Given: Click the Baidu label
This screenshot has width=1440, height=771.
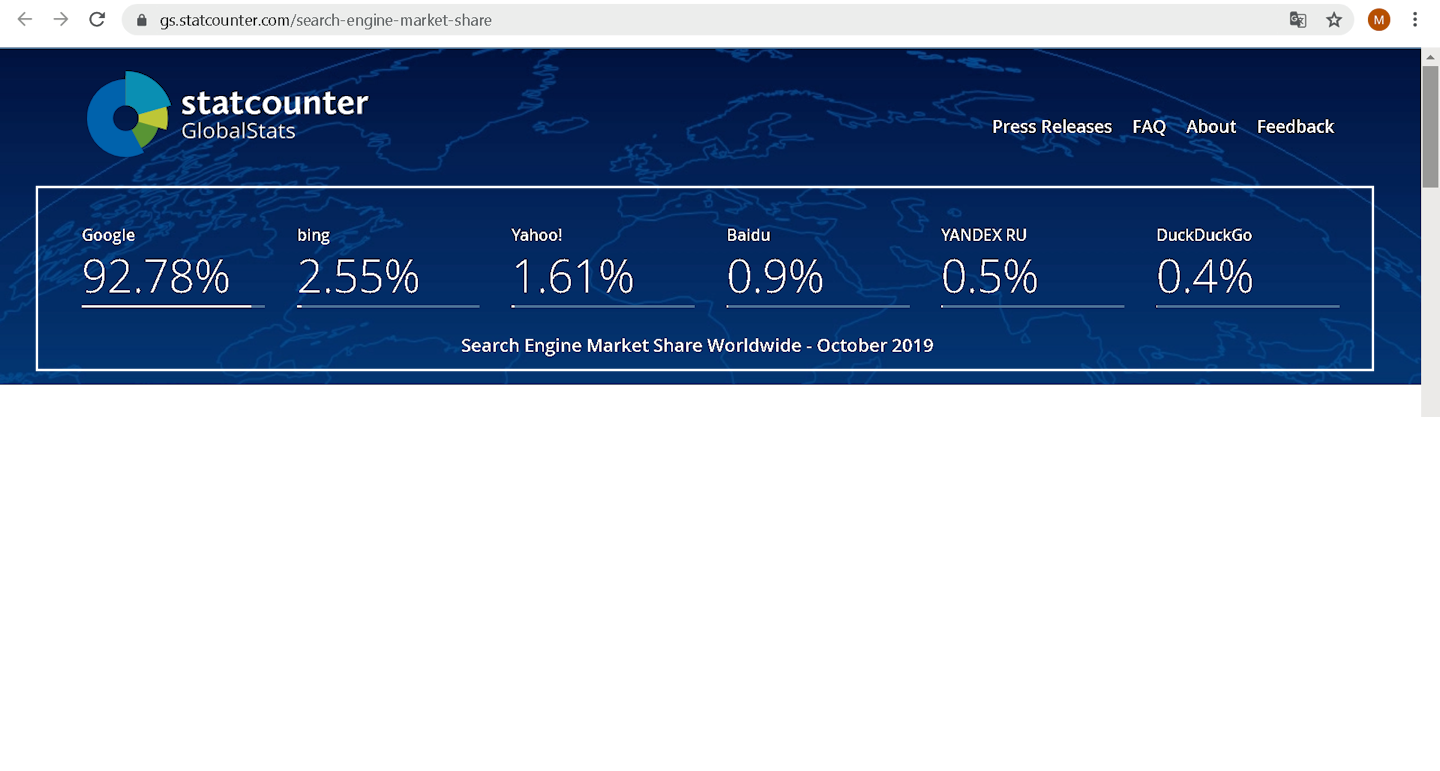Looking at the screenshot, I should click(749, 235).
